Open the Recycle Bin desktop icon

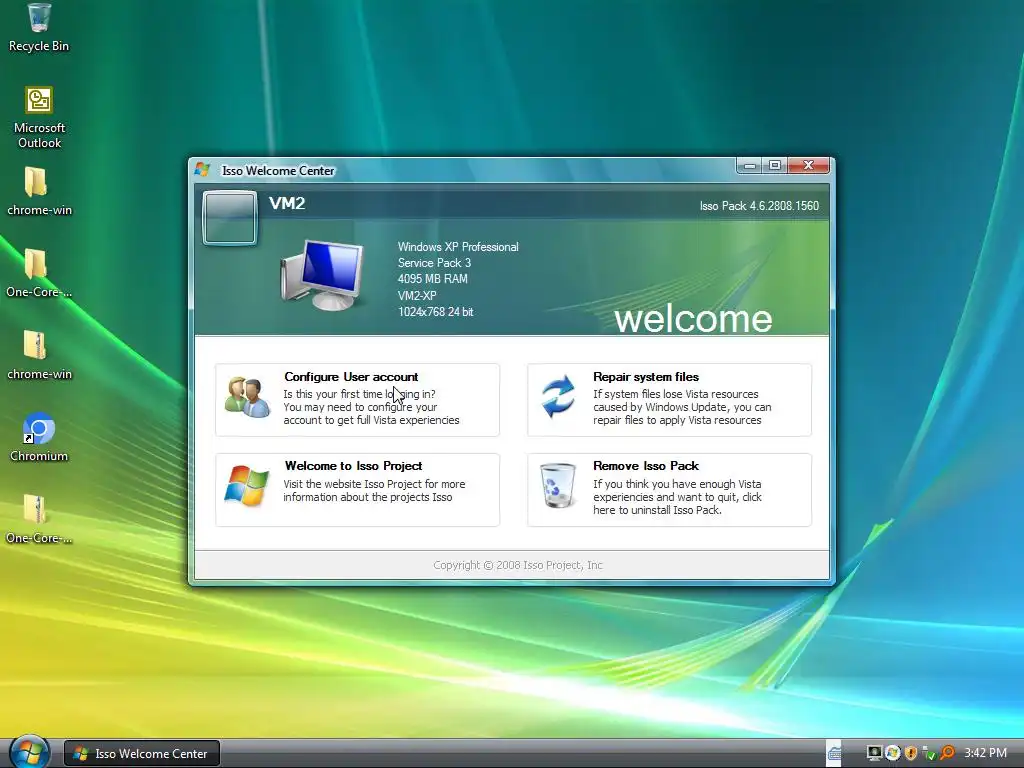click(39, 27)
